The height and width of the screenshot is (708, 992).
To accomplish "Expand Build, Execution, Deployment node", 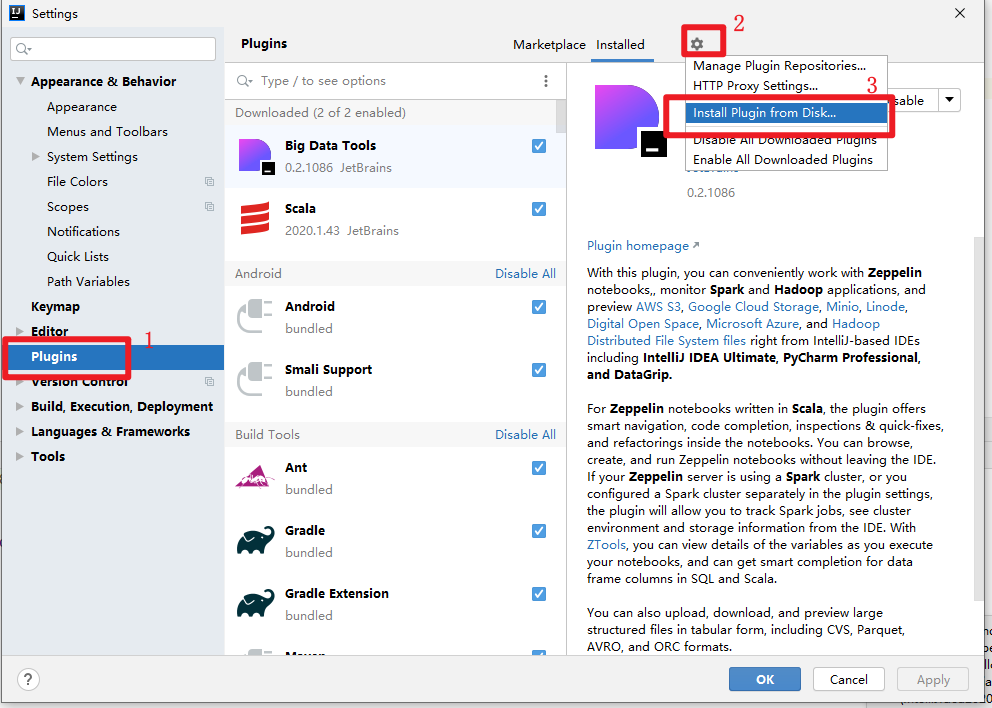I will click(x=20, y=406).
